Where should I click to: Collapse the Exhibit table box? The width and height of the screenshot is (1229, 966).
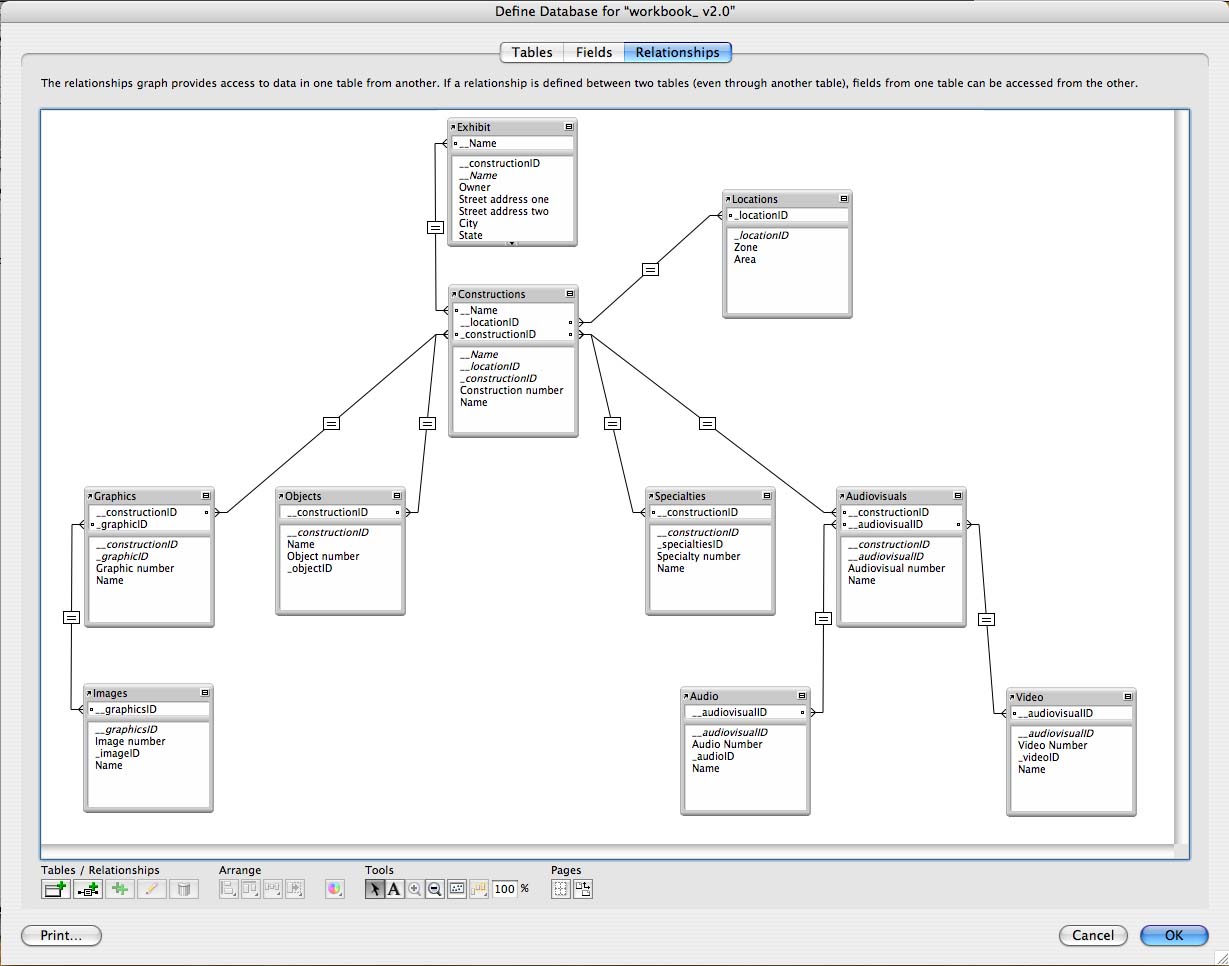(x=569, y=127)
